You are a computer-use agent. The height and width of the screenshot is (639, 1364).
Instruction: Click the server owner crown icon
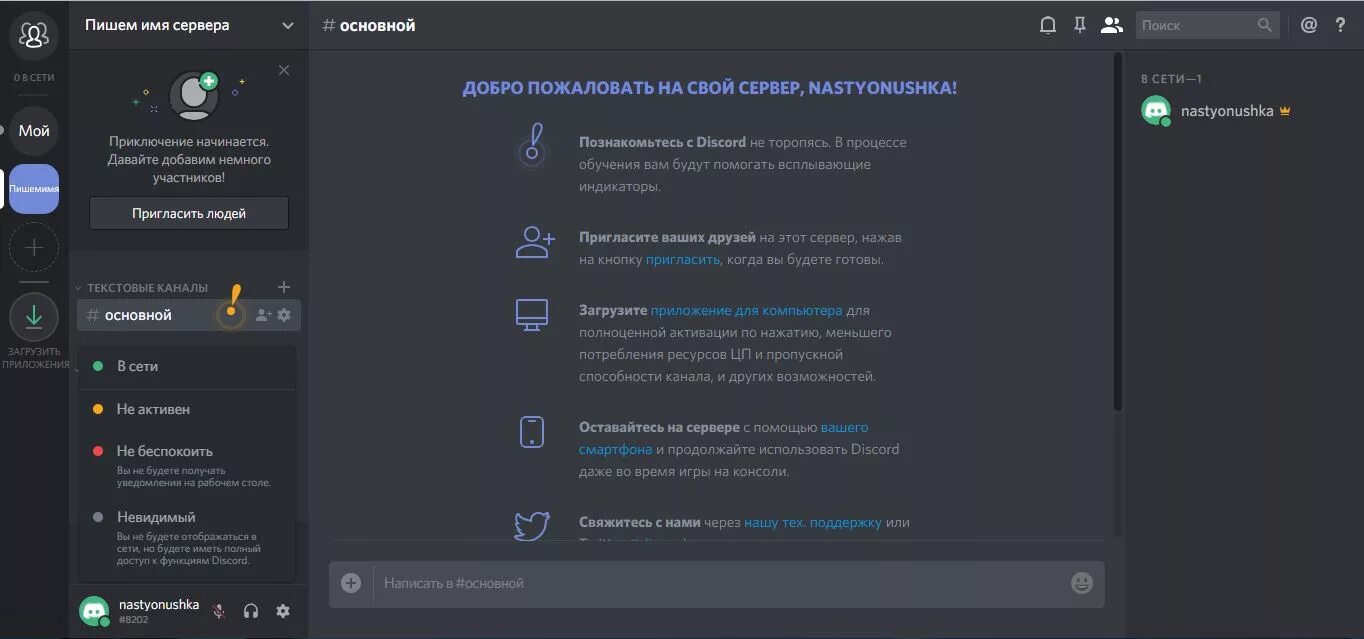(1285, 111)
